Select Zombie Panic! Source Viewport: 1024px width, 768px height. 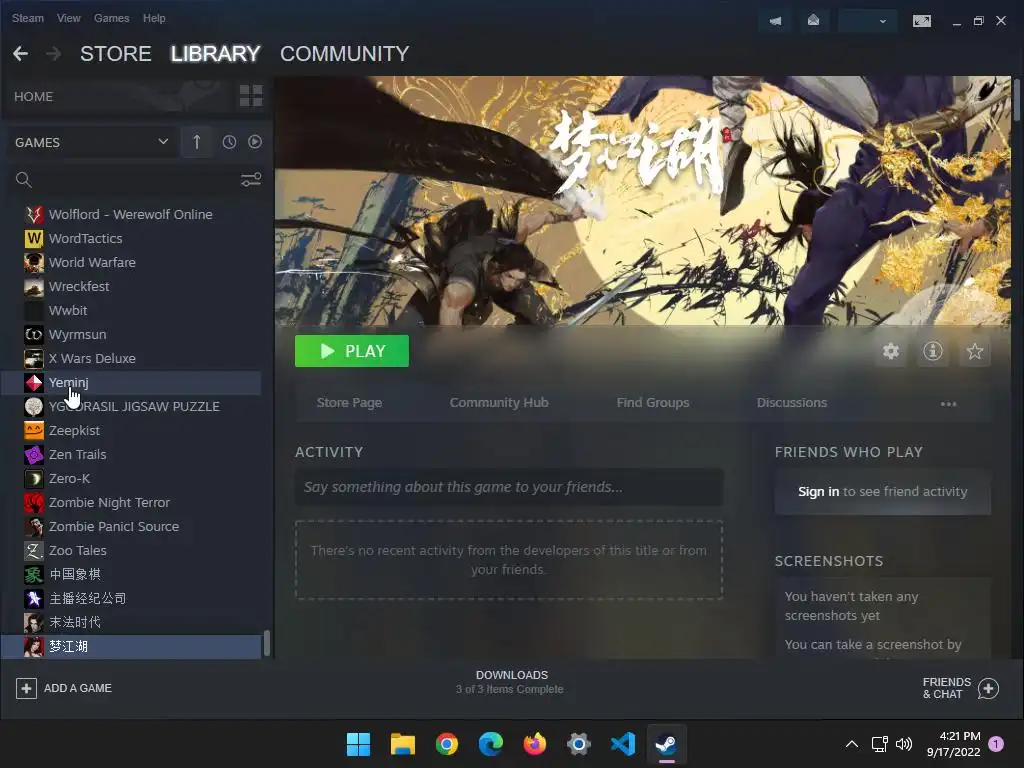pos(131,526)
